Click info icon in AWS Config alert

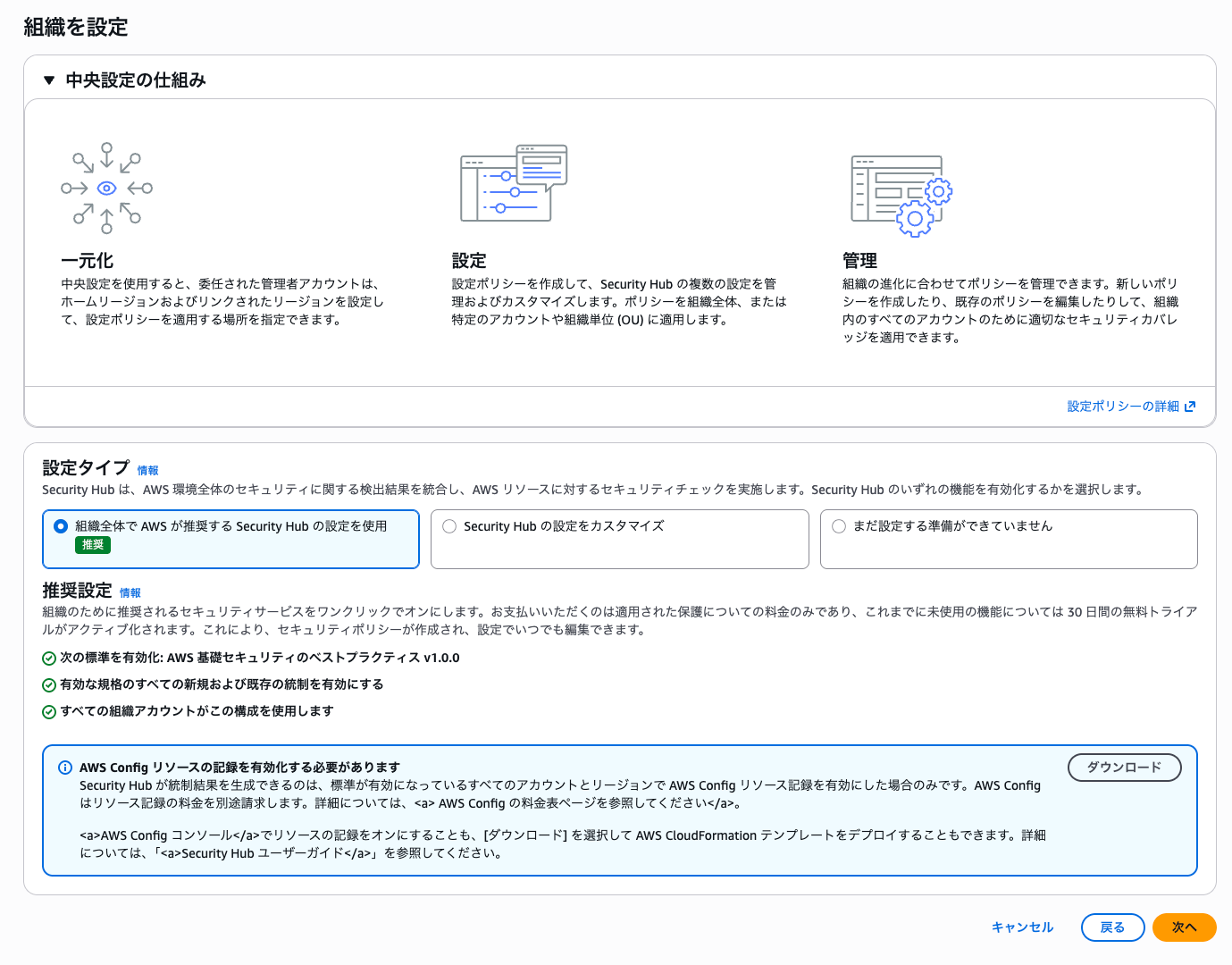tap(65, 768)
